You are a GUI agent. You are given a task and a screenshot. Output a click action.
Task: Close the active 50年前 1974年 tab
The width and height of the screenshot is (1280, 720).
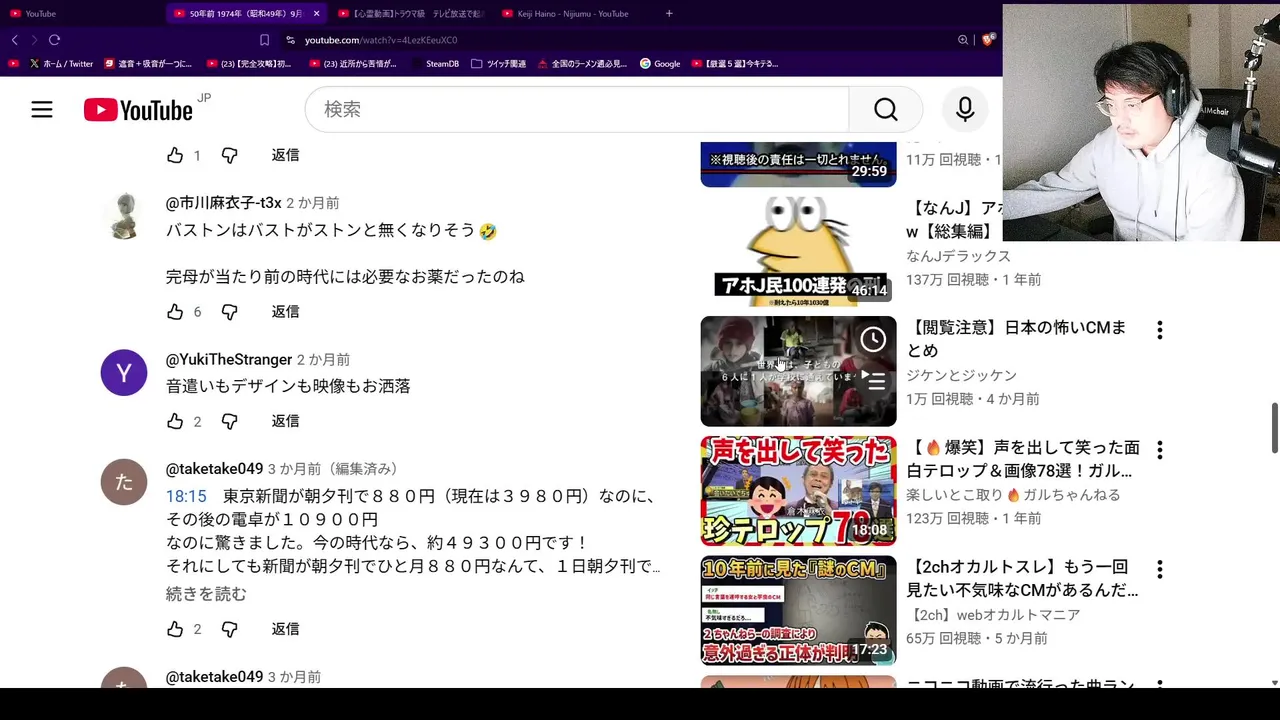pos(317,13)
